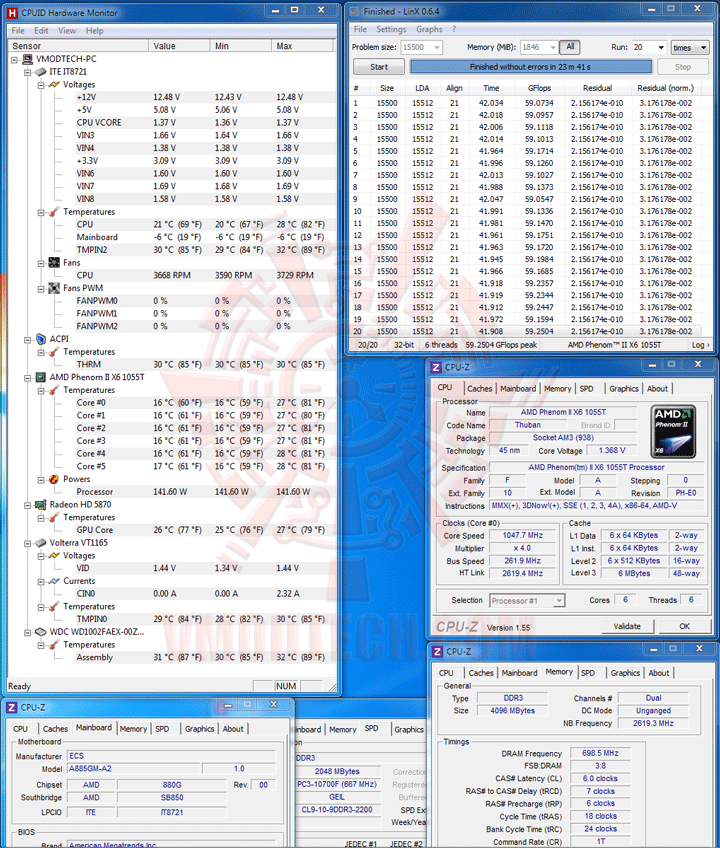The image size is (720, 848).
Task: Click the Temperatures thermometer icon under ITE IT8721
Action: point(54,211)
